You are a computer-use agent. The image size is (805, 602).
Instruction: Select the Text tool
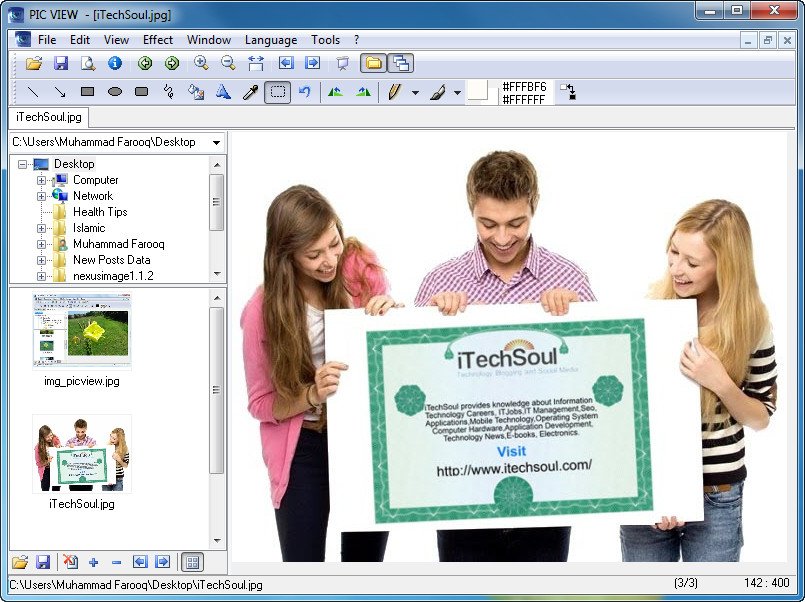pos(223,92)
